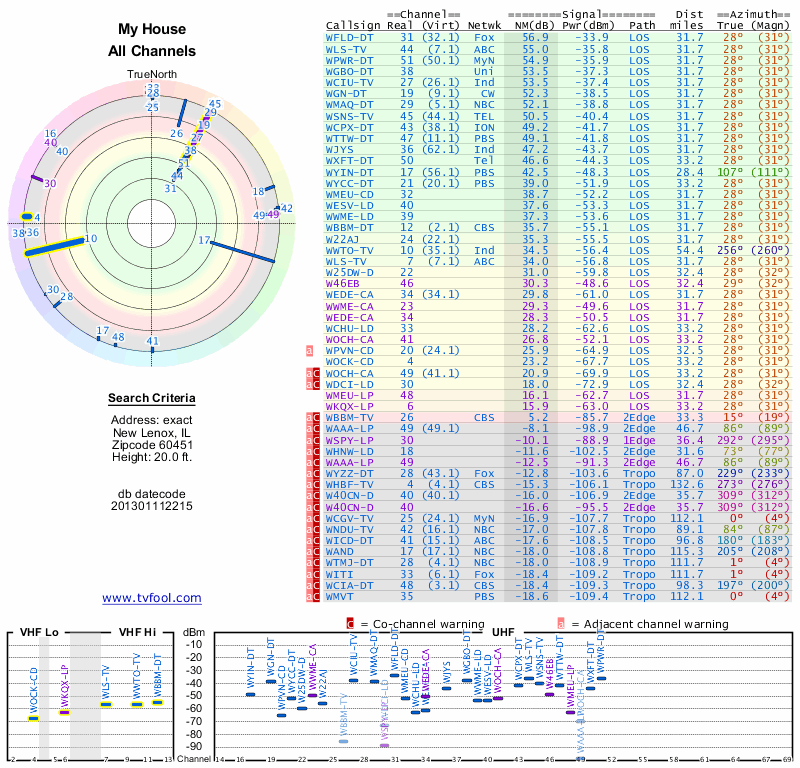The height and width of the screenshot is (768, 800).
Task: Click the WOCK-CD marker in VHF chart
Action: pyautogui.click(x=33, y=719)
